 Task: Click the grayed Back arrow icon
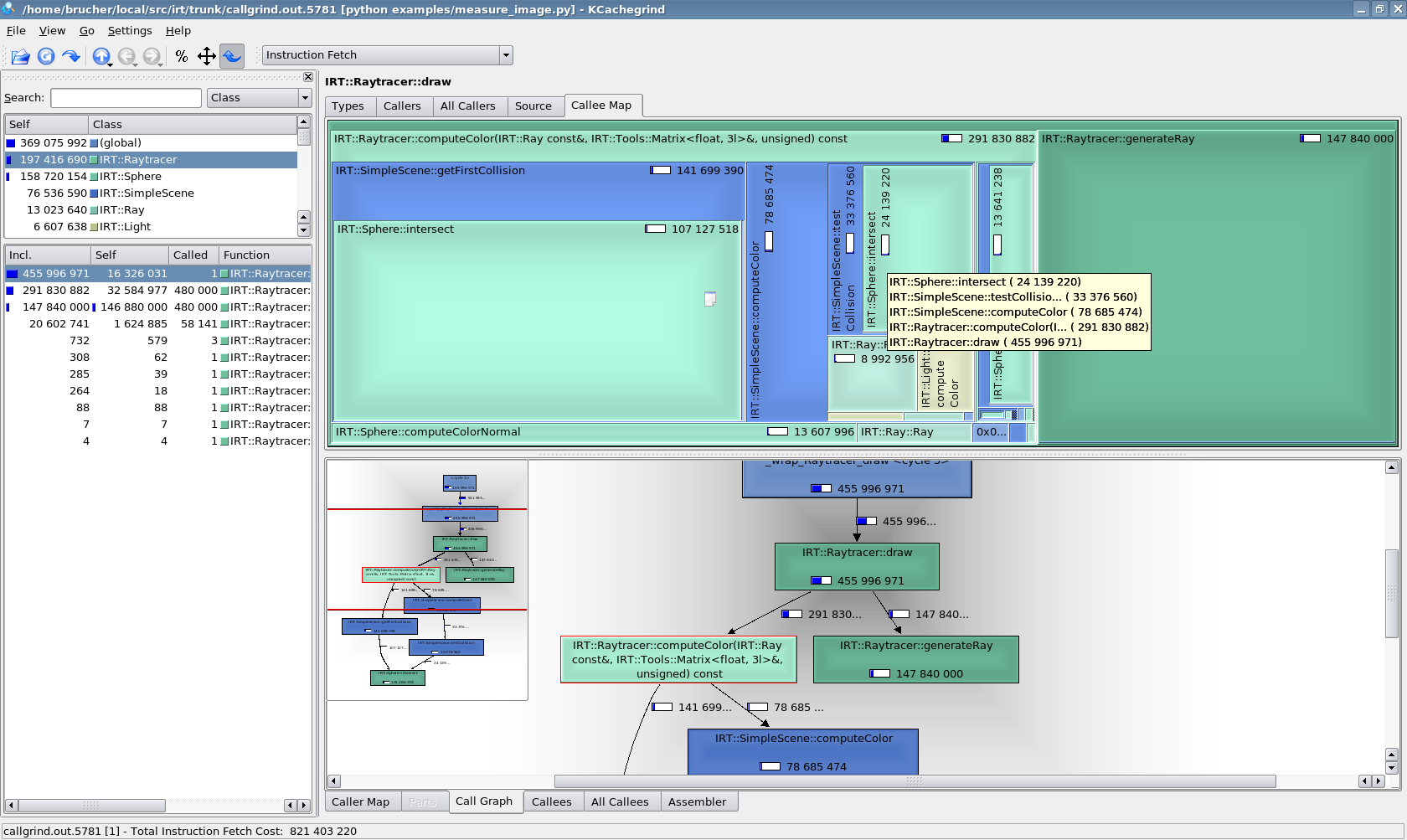click(126, 56)
